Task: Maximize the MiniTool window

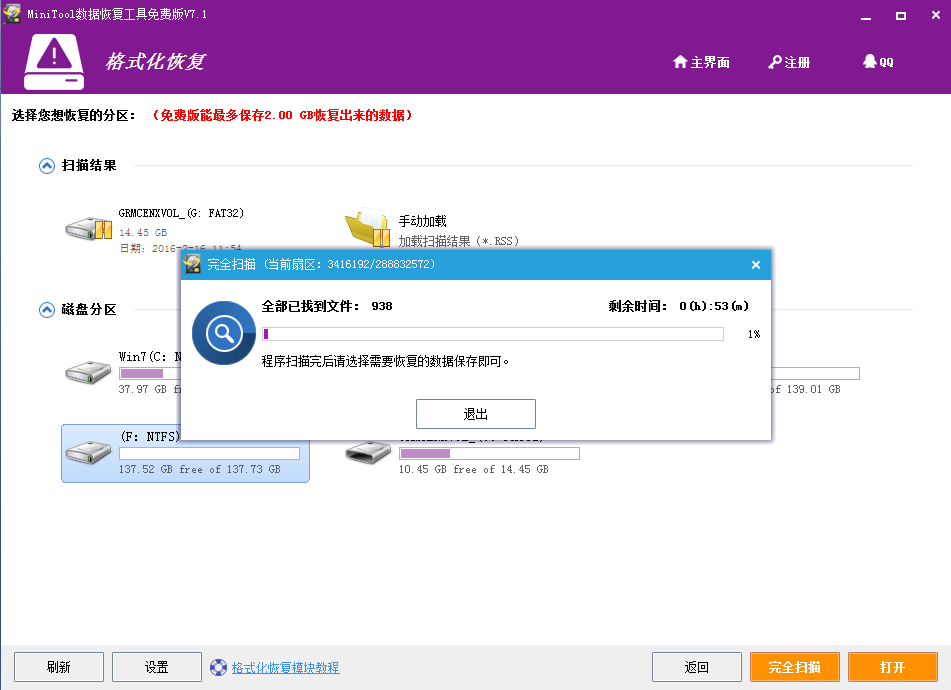Action: click(901, 15)
